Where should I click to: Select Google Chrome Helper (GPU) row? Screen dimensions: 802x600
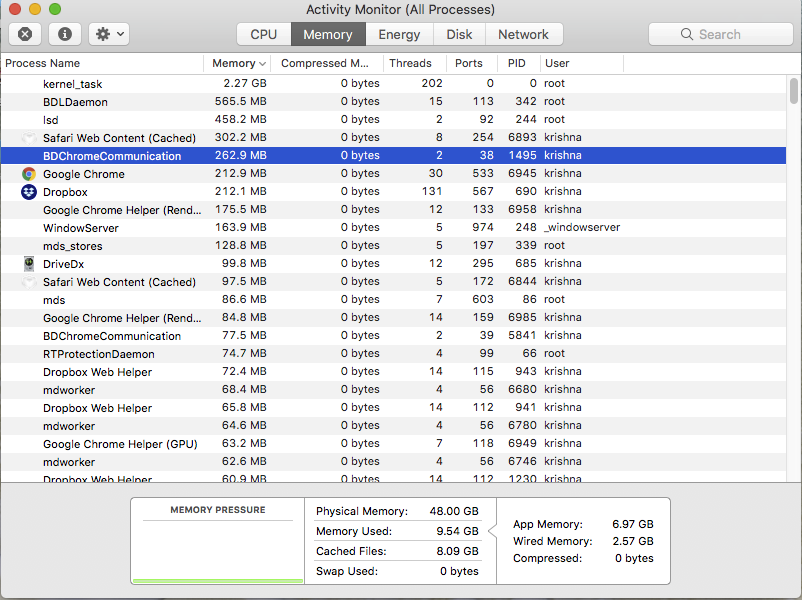point(393,443)
